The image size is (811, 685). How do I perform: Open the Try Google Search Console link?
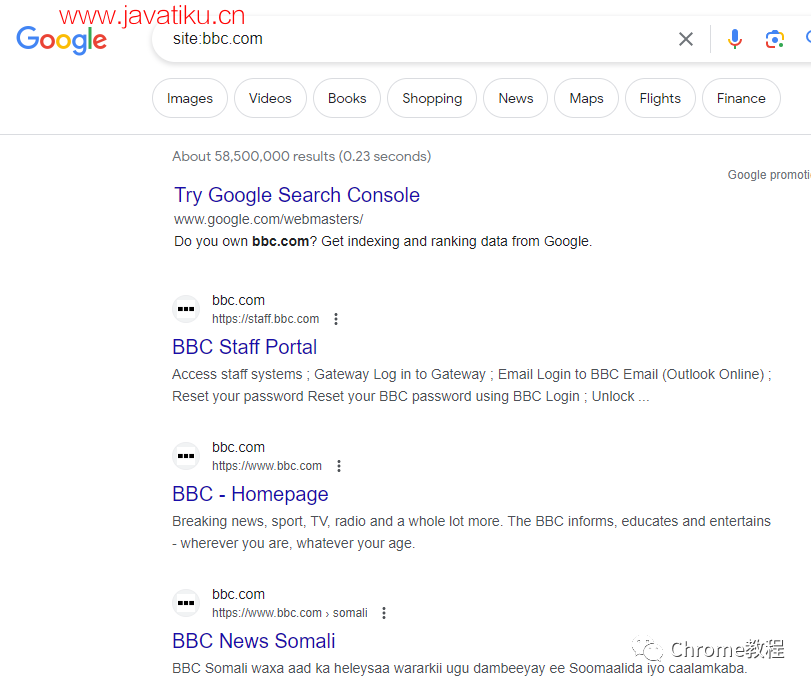[297, 195]
